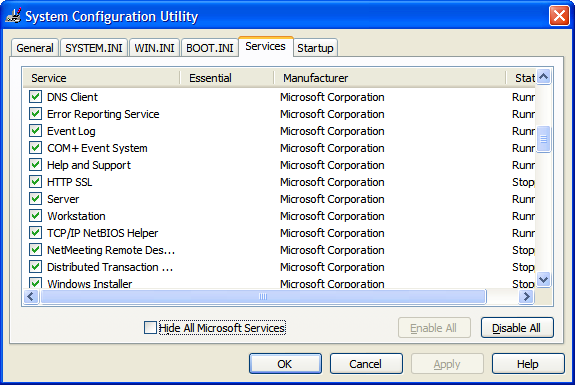Close the System Configuration Utility window

559,16
